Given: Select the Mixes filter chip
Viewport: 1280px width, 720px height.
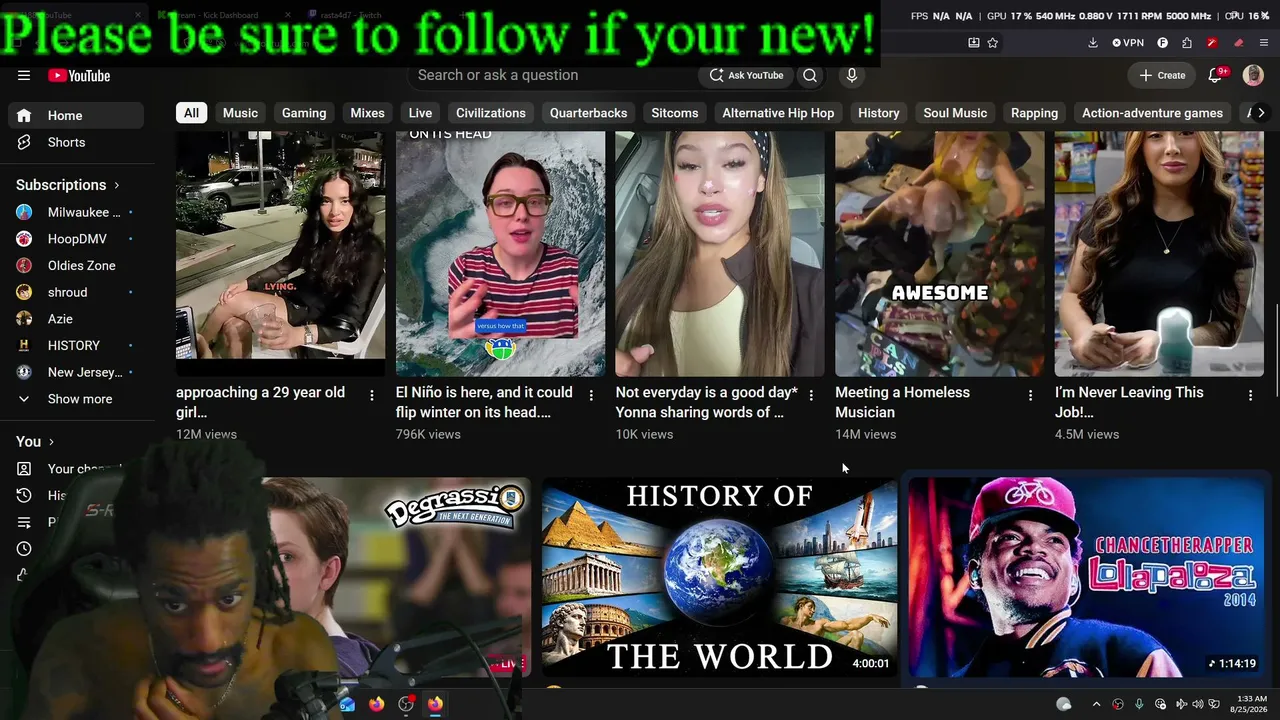Looking at the screenshot, I should (367, 113).
